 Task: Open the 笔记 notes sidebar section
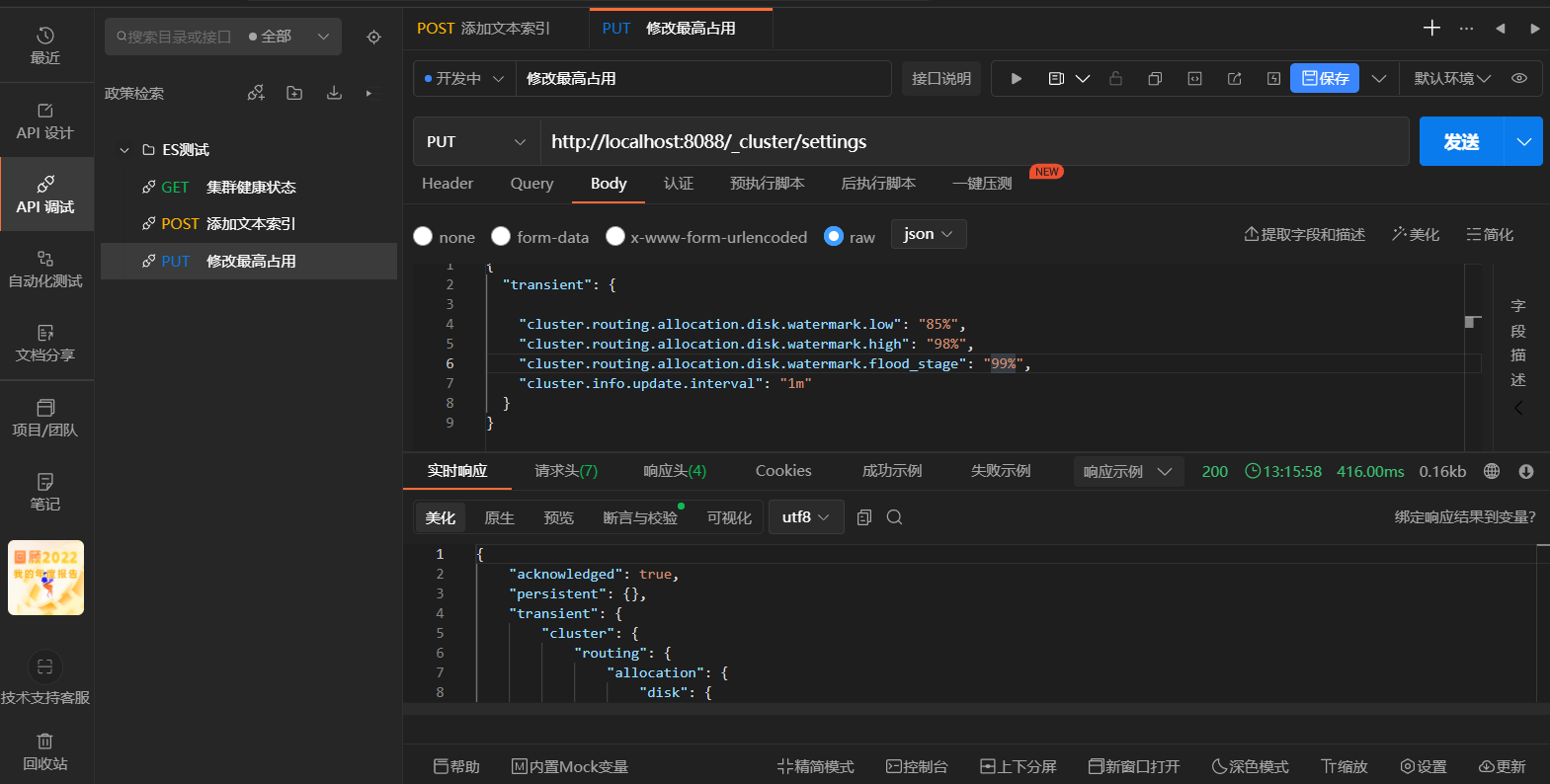pyautogui.click(x=45, y=493)
